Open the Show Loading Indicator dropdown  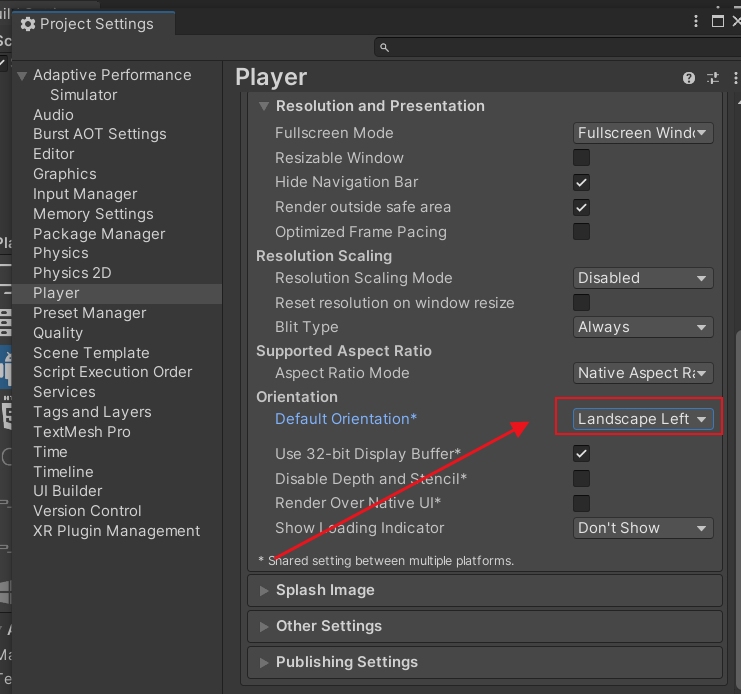(643, 528)
